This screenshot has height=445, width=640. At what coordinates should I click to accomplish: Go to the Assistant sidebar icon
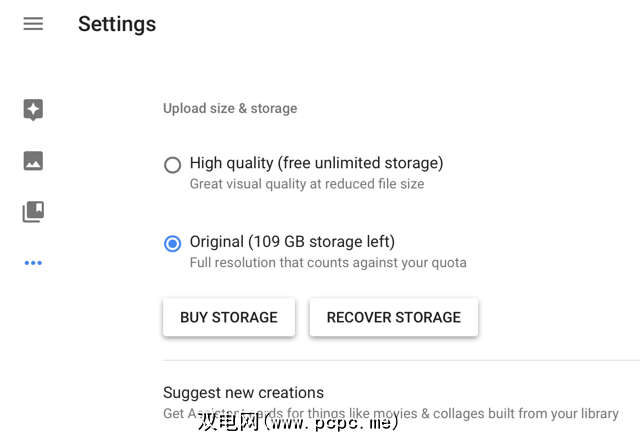tap(33, 110)
